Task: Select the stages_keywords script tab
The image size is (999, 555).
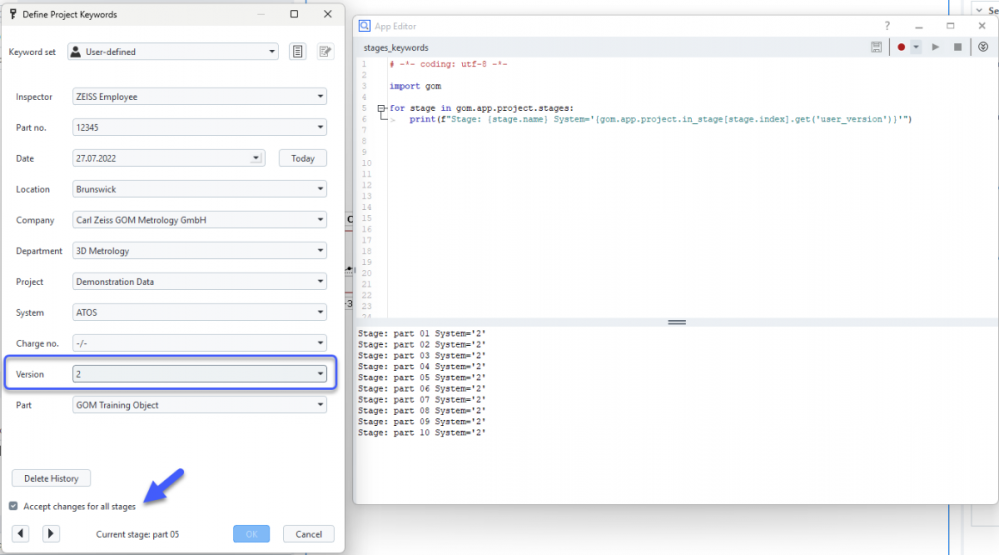Action: (396, 47)
